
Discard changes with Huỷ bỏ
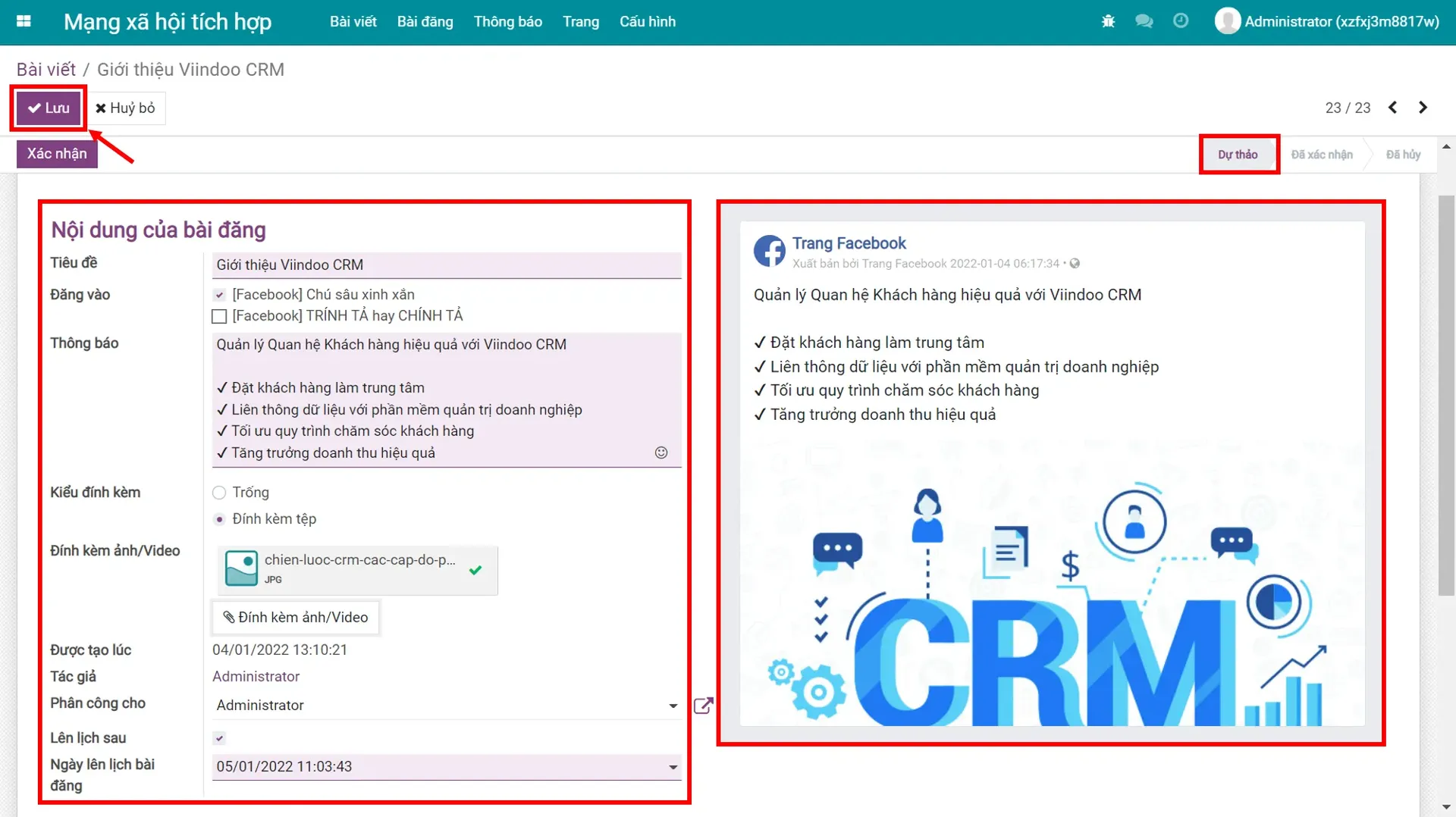point(125,108)
